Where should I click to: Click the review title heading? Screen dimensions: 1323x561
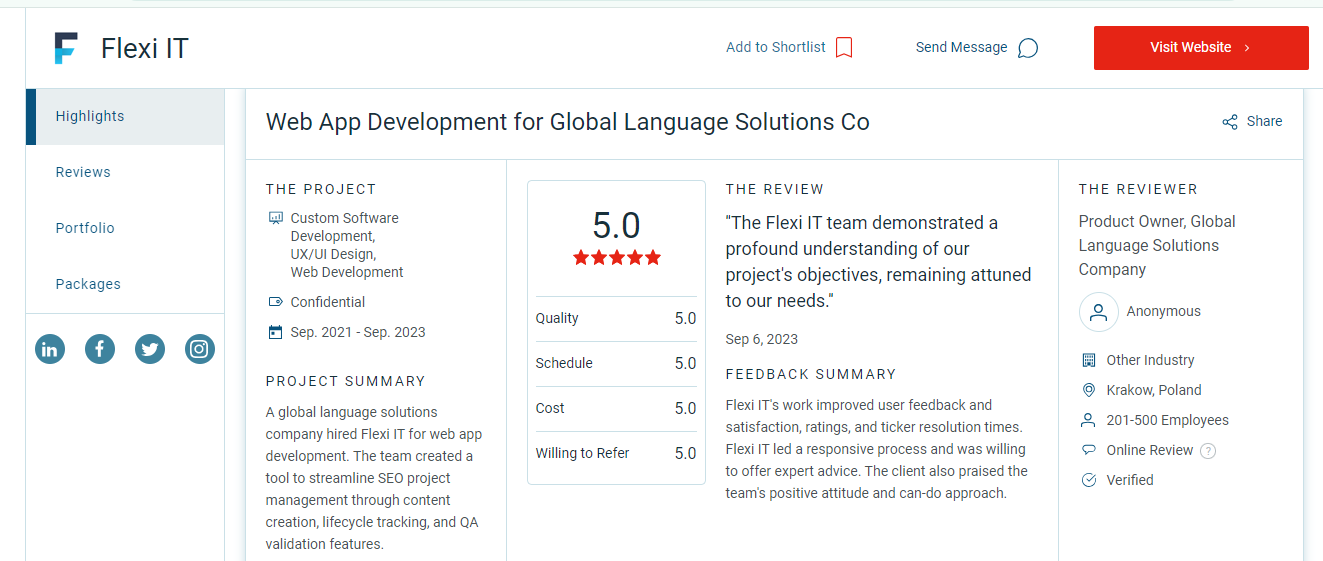tap(567, 122)
